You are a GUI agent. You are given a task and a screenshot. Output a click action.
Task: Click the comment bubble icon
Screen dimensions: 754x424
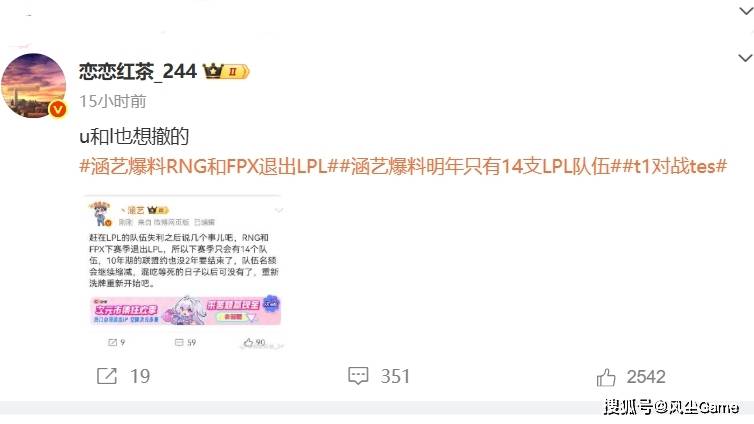(x=358, y=376)
